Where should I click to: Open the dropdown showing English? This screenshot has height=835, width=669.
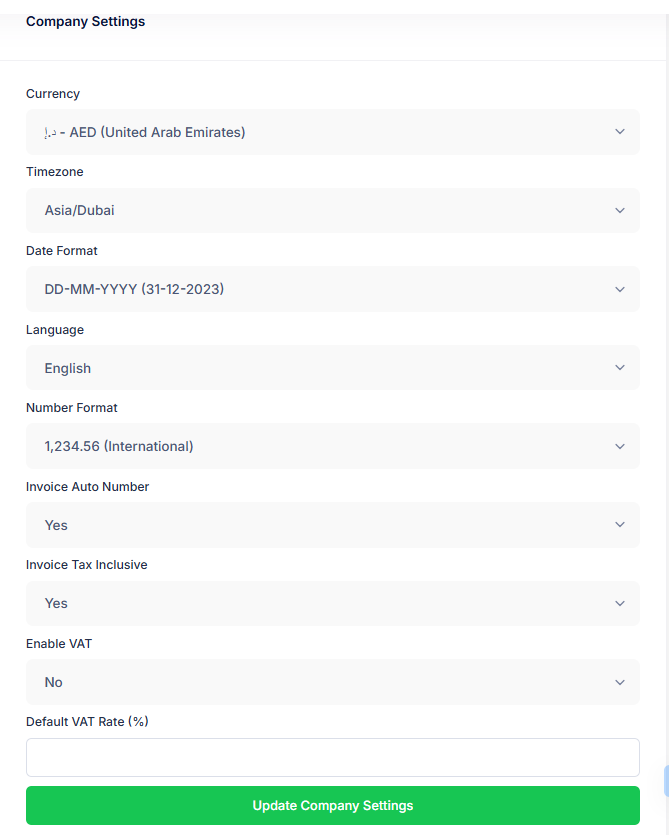[x=300, y=368]
